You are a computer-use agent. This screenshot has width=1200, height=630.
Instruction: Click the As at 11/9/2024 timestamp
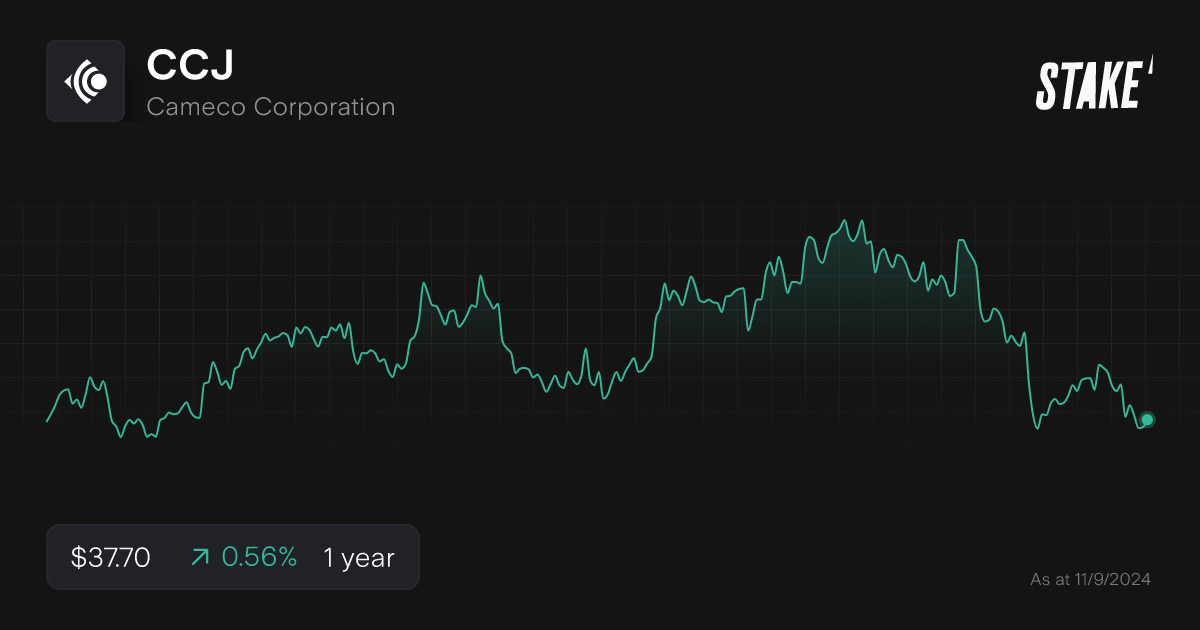tap(1090, 579)
